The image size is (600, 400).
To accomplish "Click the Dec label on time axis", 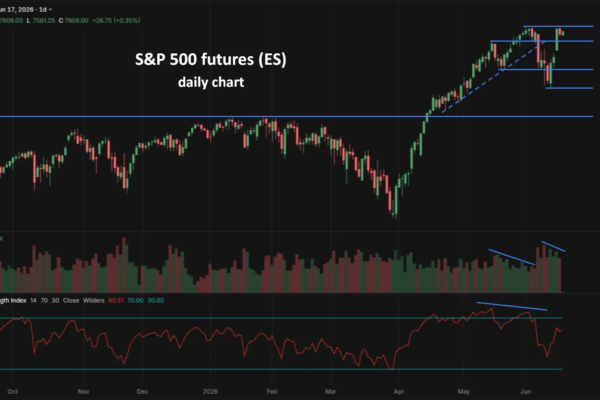I will [x=142, y=392].
